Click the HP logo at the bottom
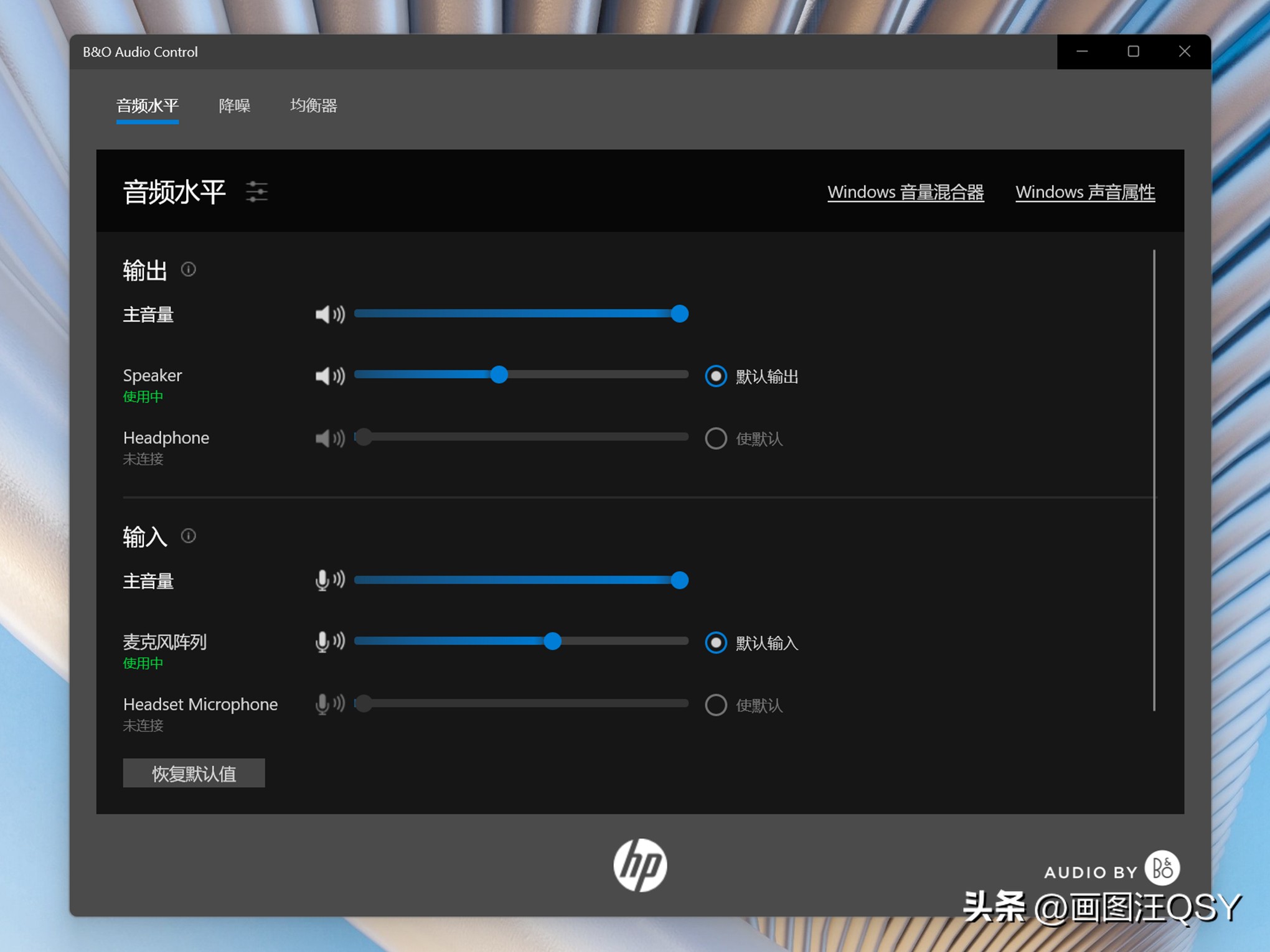This screenshot has width=1270, height=952. (x=641, y=864)
